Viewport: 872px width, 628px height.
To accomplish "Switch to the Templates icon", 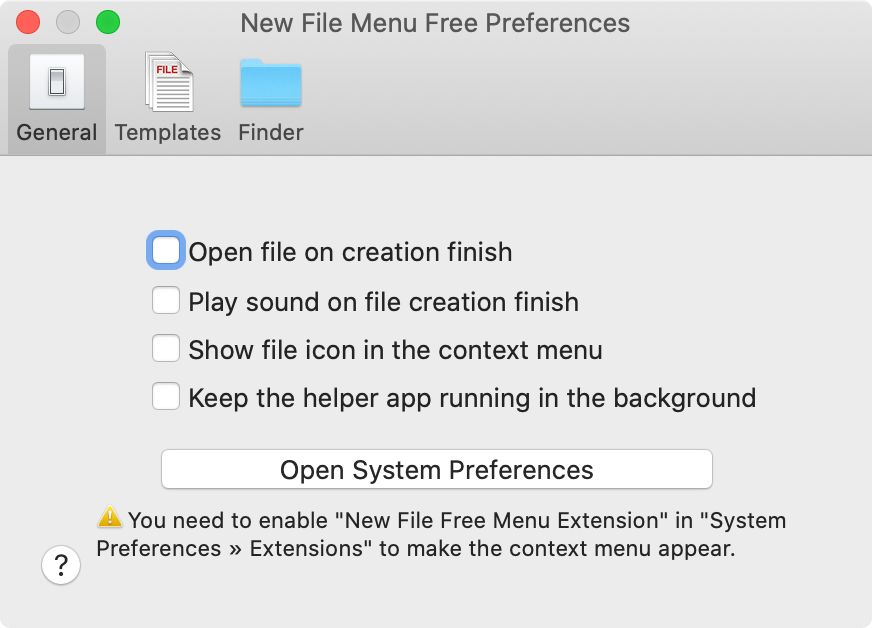I will 167,97.
